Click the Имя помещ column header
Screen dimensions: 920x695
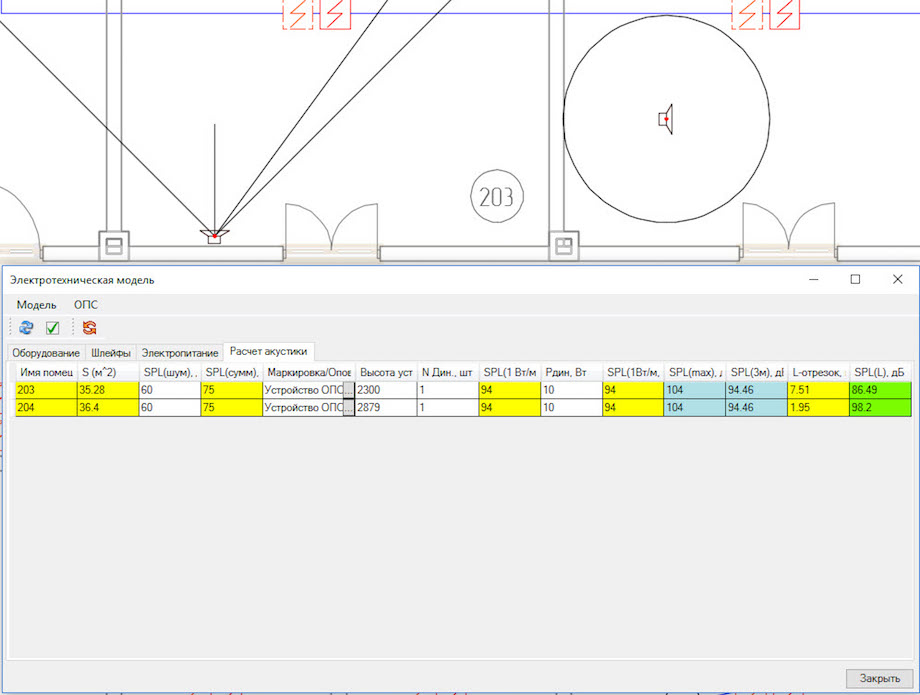46,372
